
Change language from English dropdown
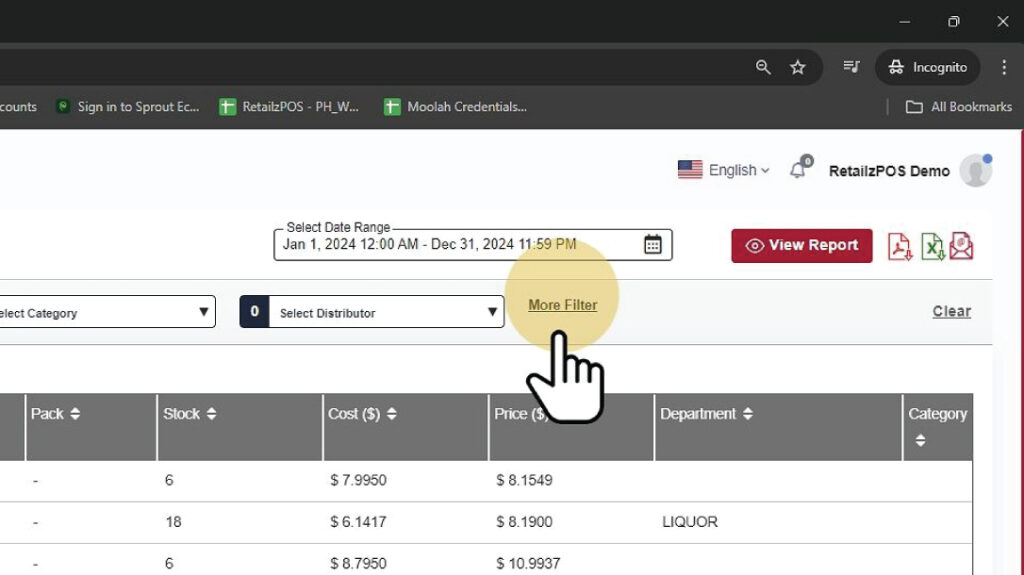pyautogui.click(x=724, y=170)
